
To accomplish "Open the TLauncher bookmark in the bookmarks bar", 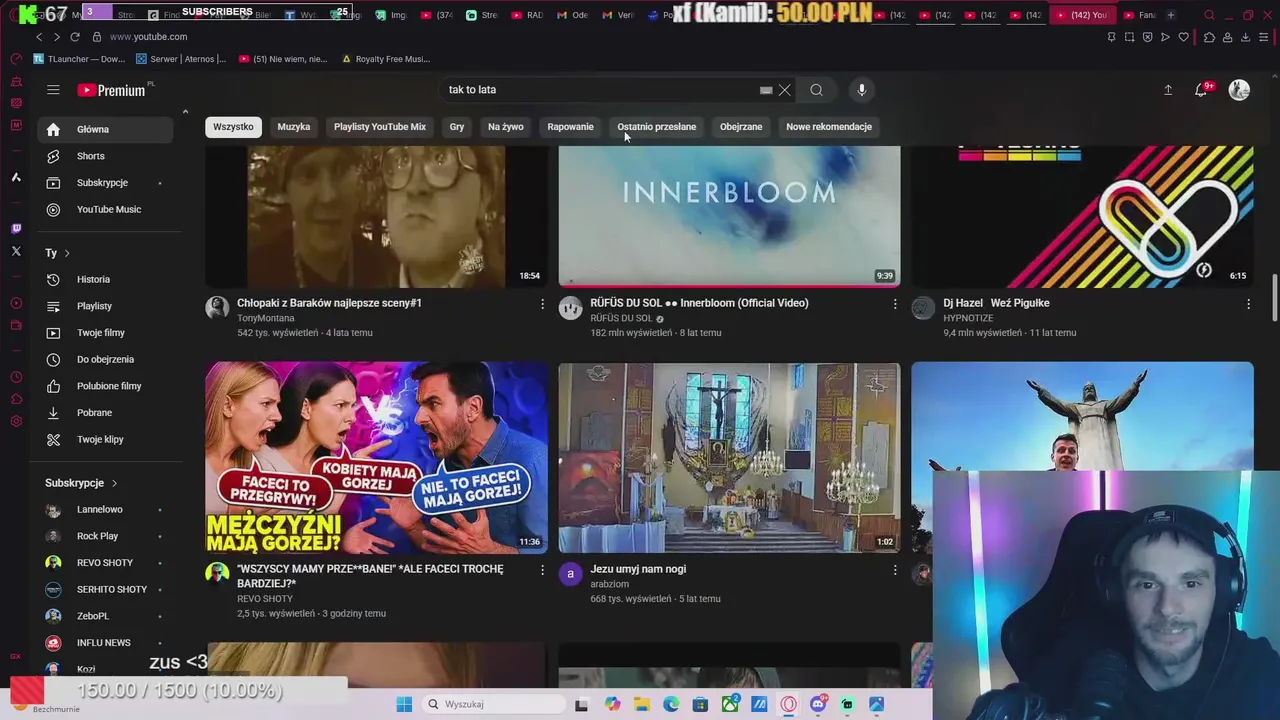I will click(78, 59).
